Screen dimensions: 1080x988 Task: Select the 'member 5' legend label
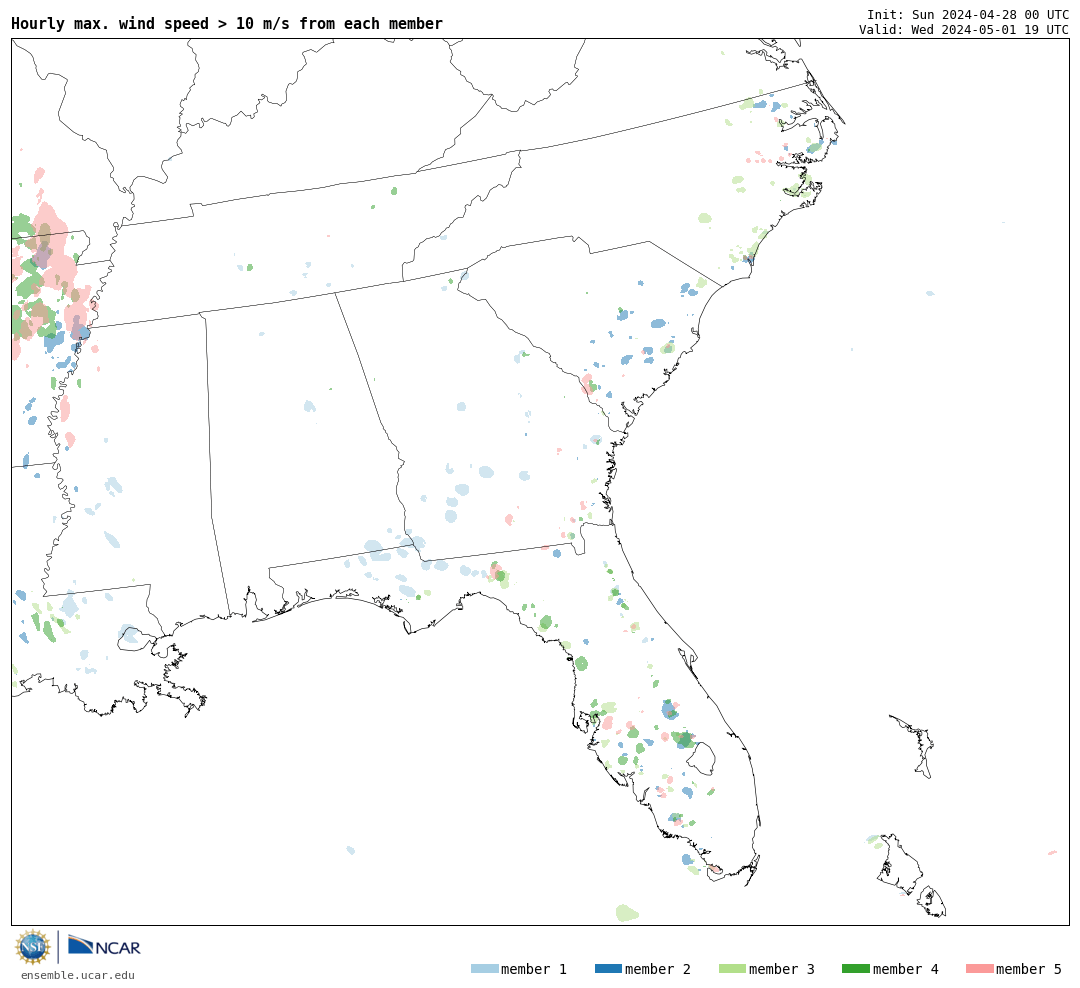[1029, 969]
